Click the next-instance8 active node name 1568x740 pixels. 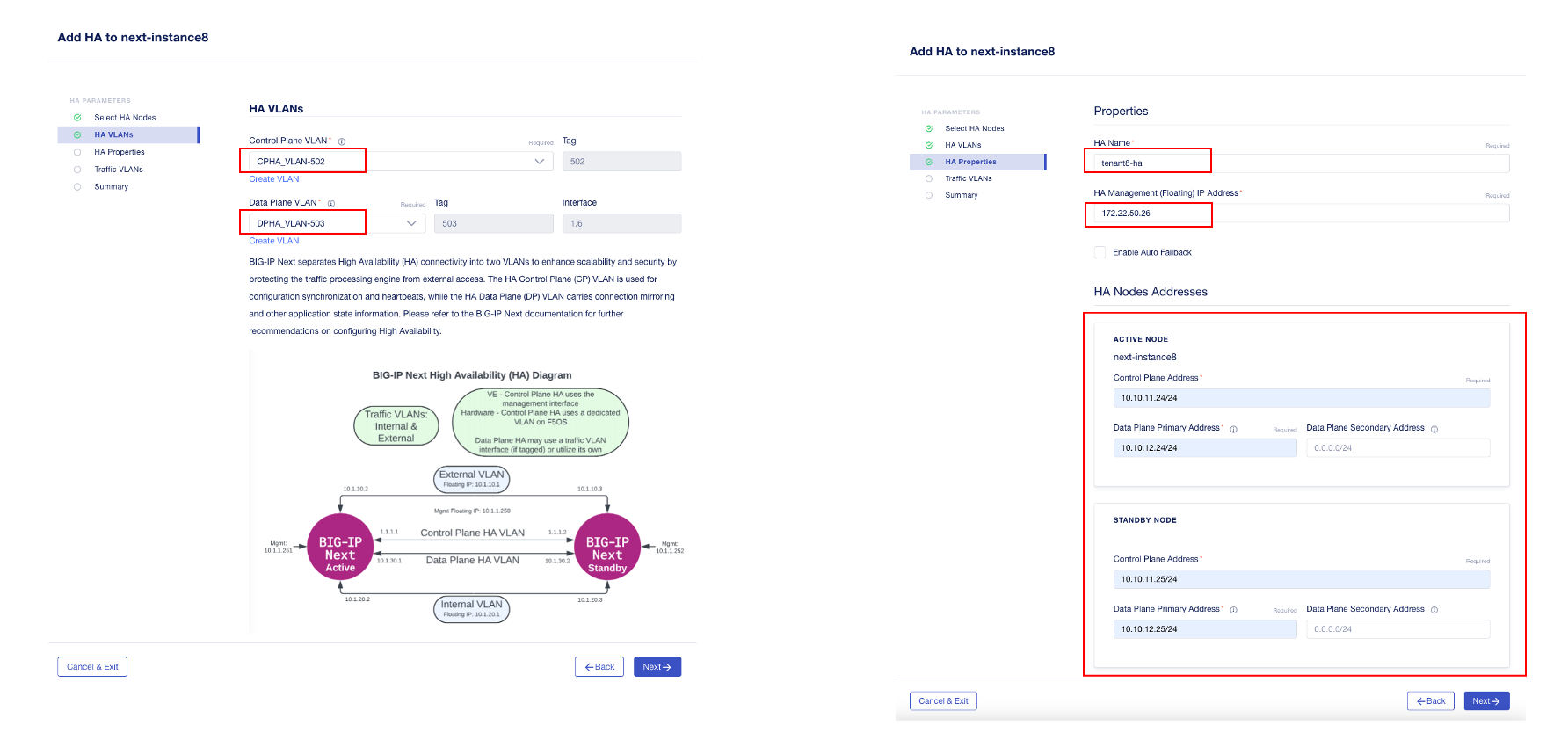pyautogui.click(x=1144, y=358)
